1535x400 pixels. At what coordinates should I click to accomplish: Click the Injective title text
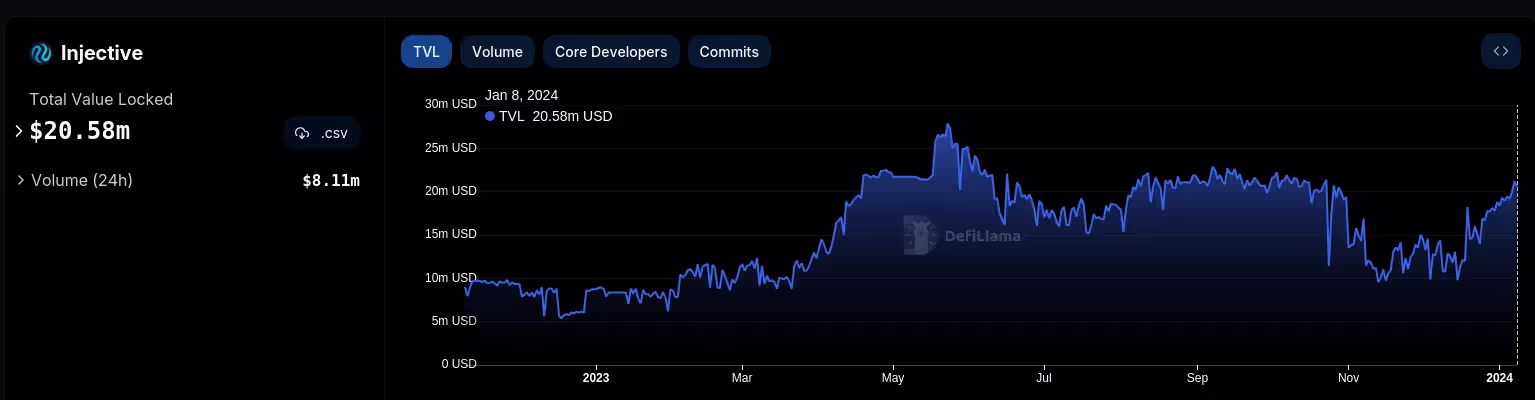(102, 53)
